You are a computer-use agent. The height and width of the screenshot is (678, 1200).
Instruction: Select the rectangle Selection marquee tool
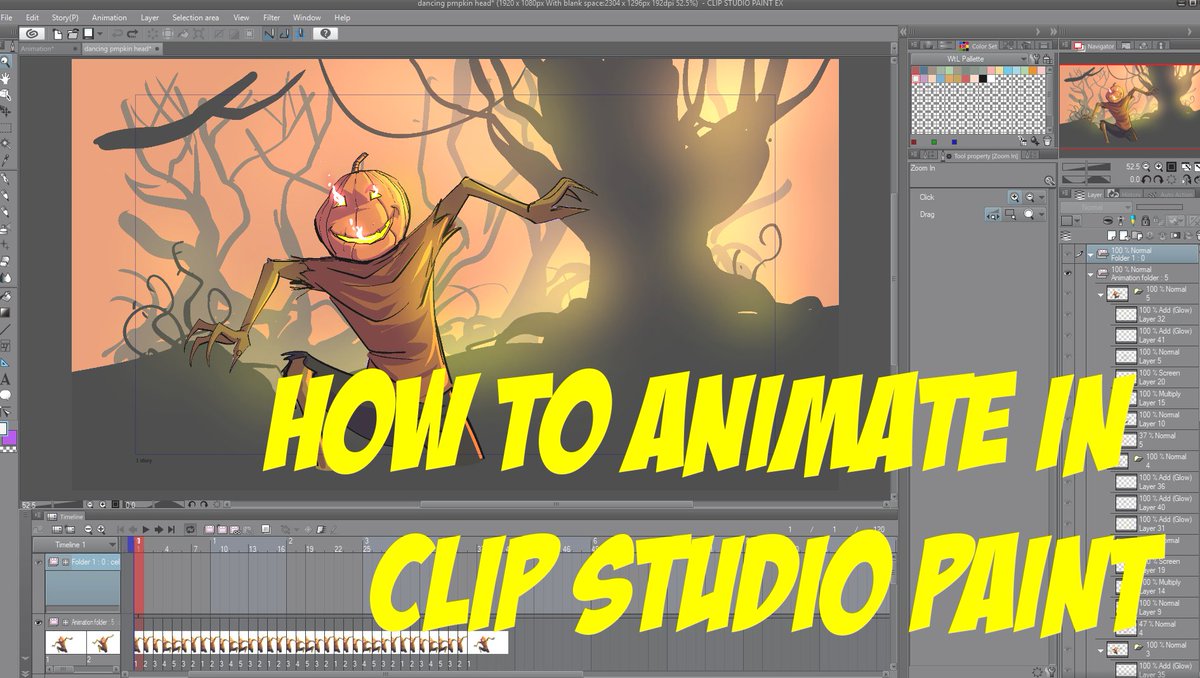[6, 128]
